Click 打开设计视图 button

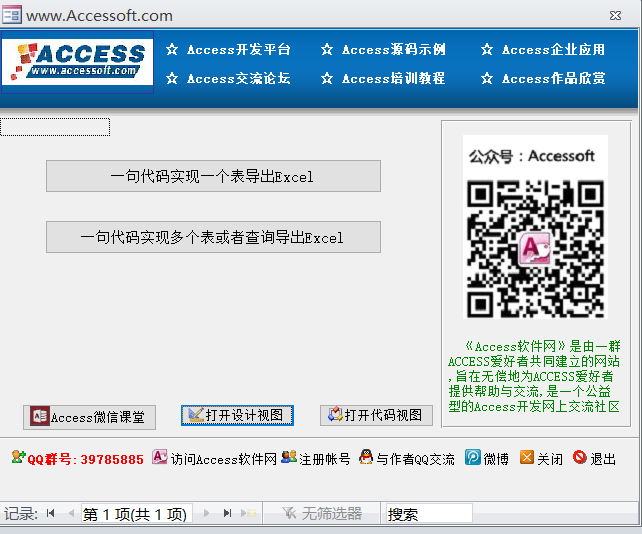coord(237,415)
